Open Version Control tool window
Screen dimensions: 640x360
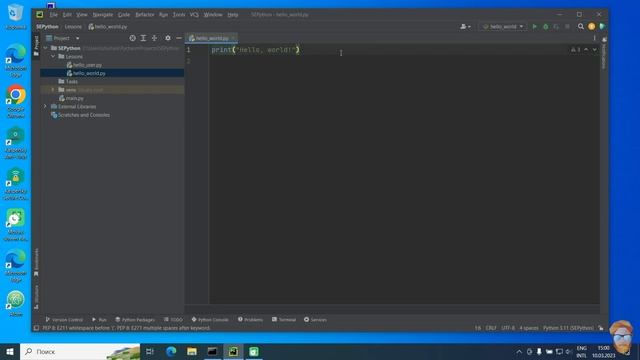(64, 320)
